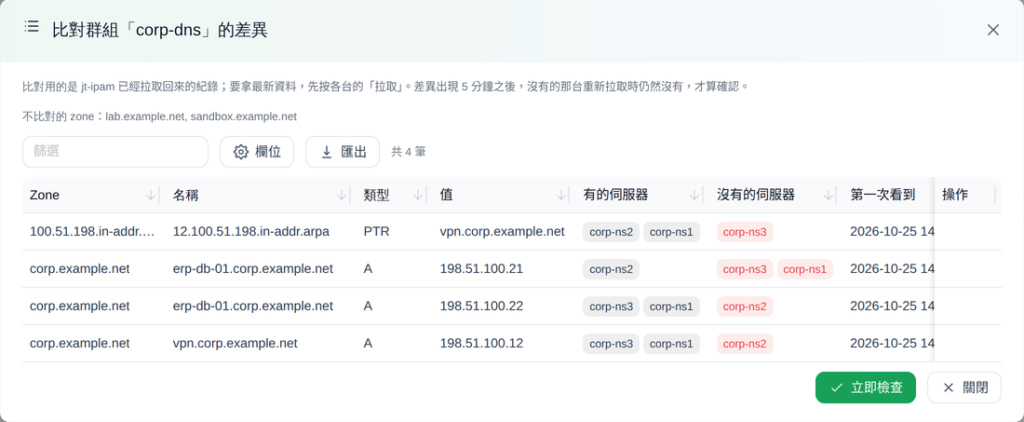The height and width of the screenshot is (422, 1024).
Task: Click corp.example.net zone in 198.51.100.12 row
Action: (x=80, y=343)
